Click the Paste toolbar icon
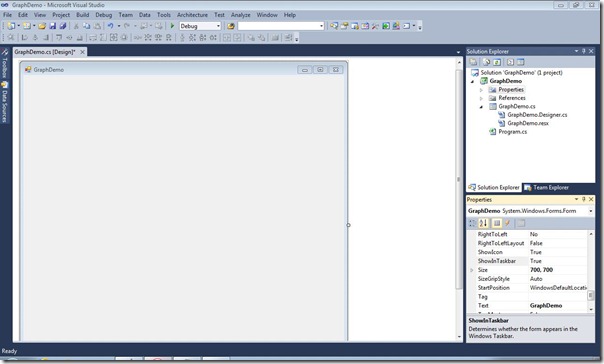This screenshot has height=364, width=604. pyautogui.click(x=97, y=26)
